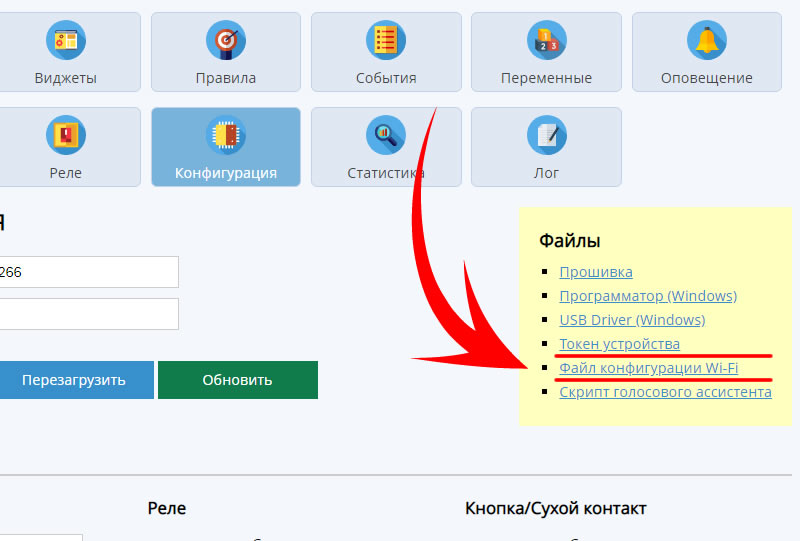
Task: Open the События list icon
Action: [x=386, y=40]
